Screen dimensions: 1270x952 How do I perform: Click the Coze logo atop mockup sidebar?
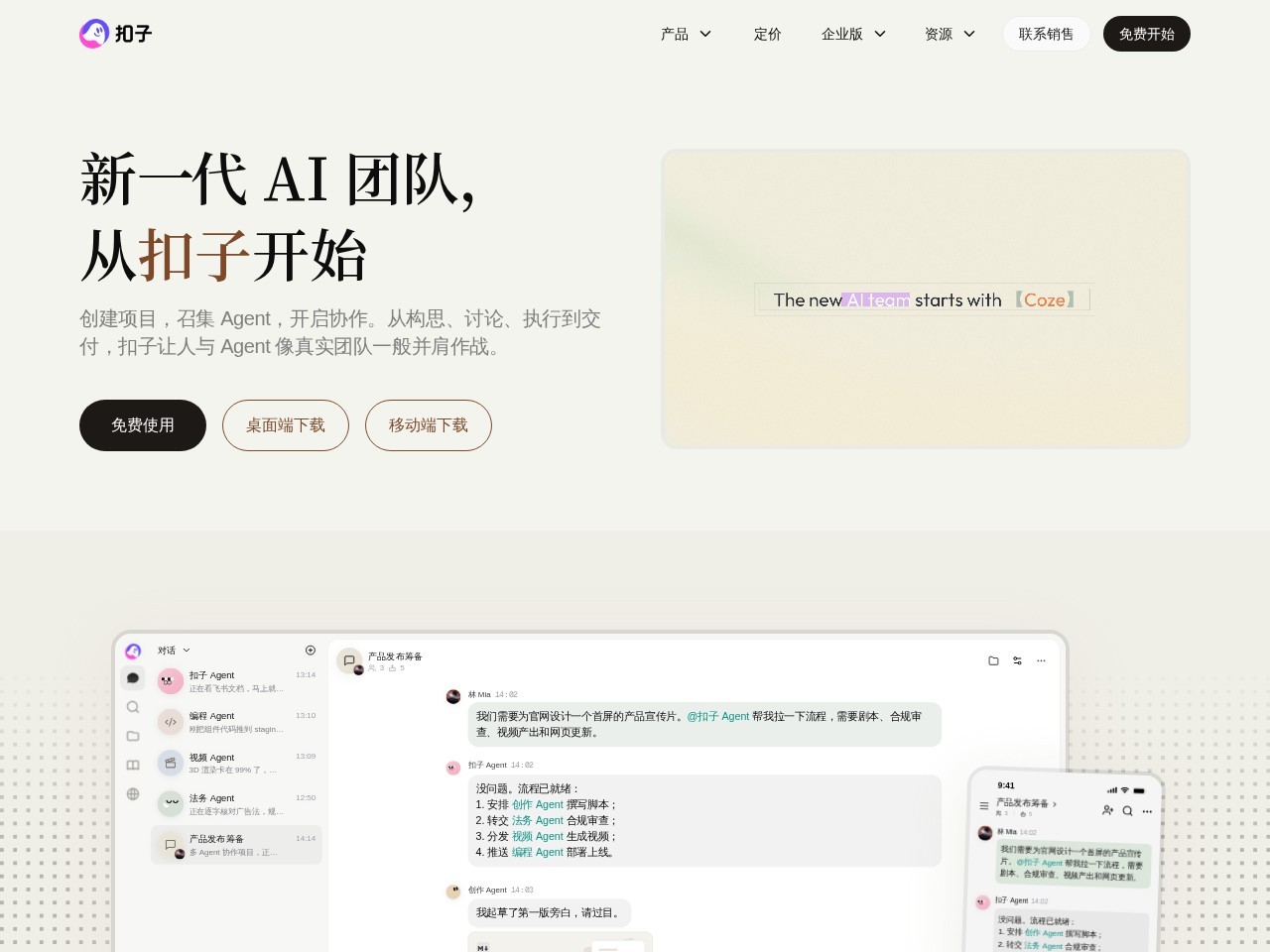click(133, 651)
